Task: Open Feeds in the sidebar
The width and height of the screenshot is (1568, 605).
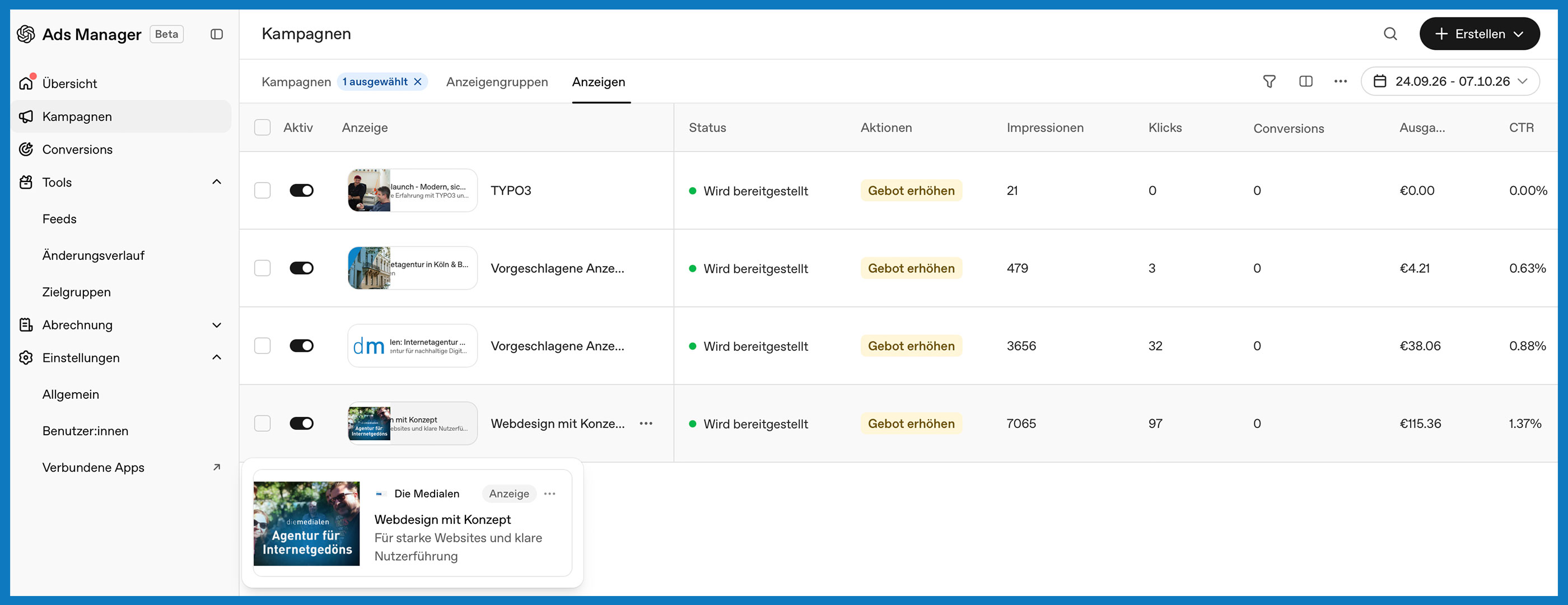Action: pyautogui.click(x=60, y=219)
